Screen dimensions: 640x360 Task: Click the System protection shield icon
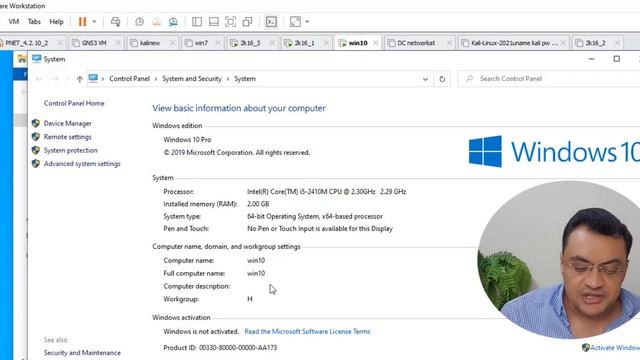point(36,150)
